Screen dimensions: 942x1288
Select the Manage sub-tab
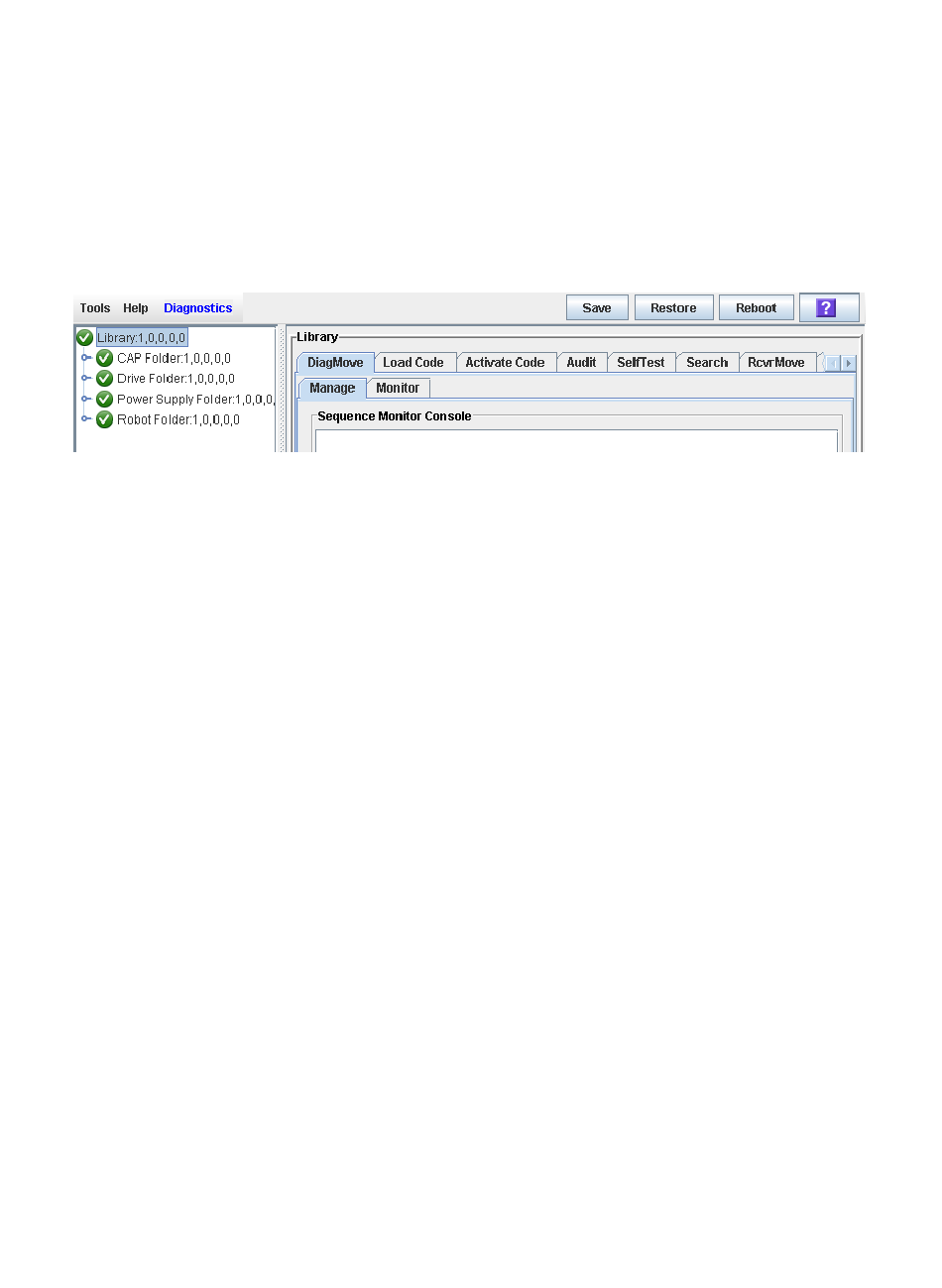tap(332, 389)
